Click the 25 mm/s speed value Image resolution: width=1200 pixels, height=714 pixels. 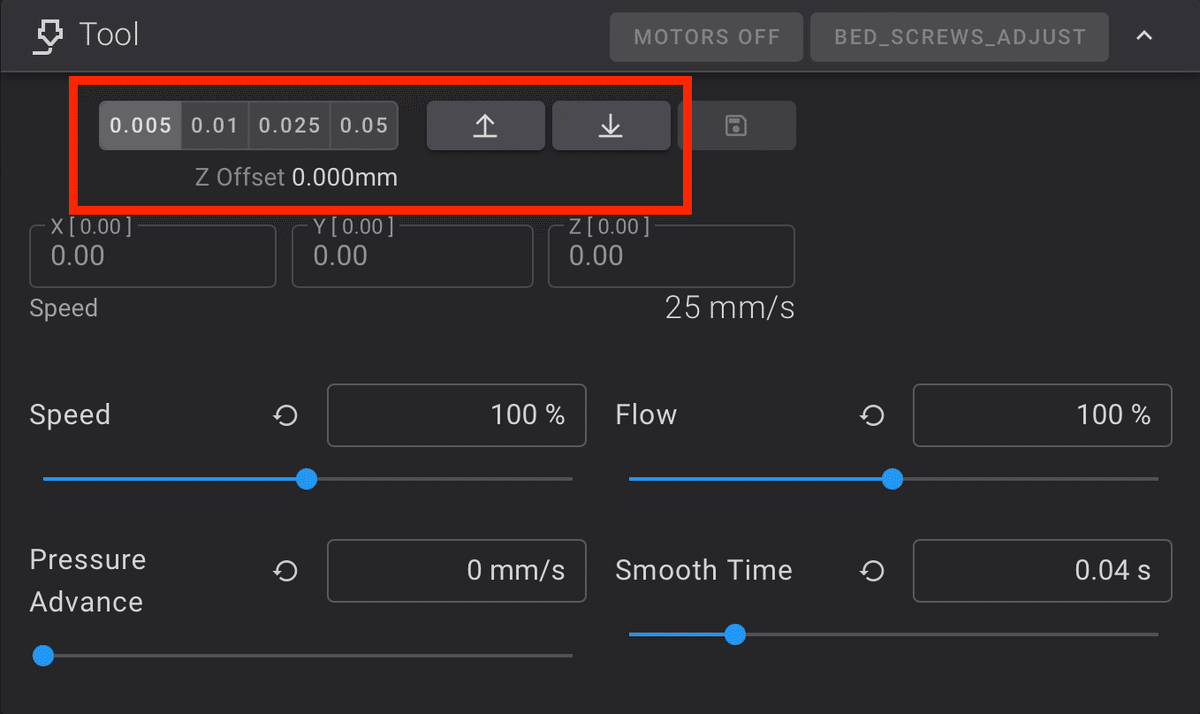click(730, 307)
